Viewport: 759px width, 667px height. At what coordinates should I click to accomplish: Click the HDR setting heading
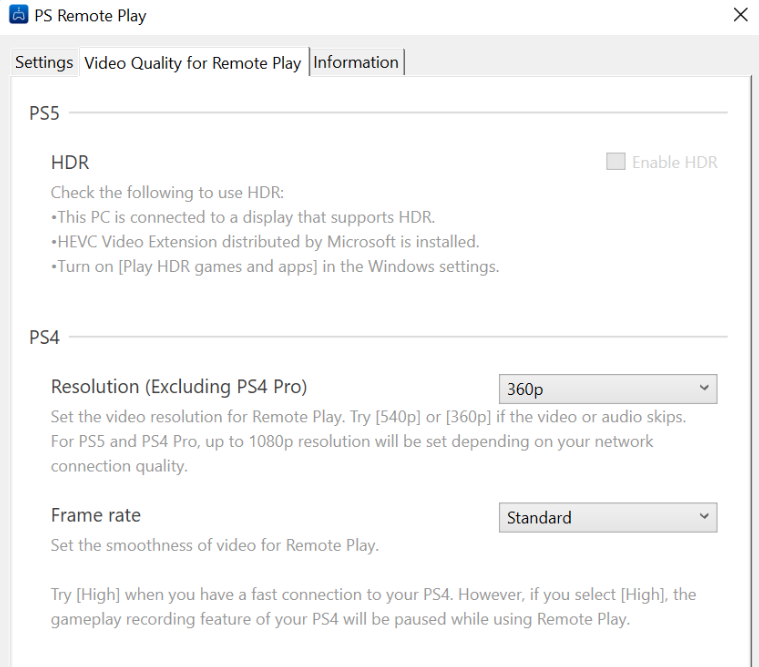point(70,163)
